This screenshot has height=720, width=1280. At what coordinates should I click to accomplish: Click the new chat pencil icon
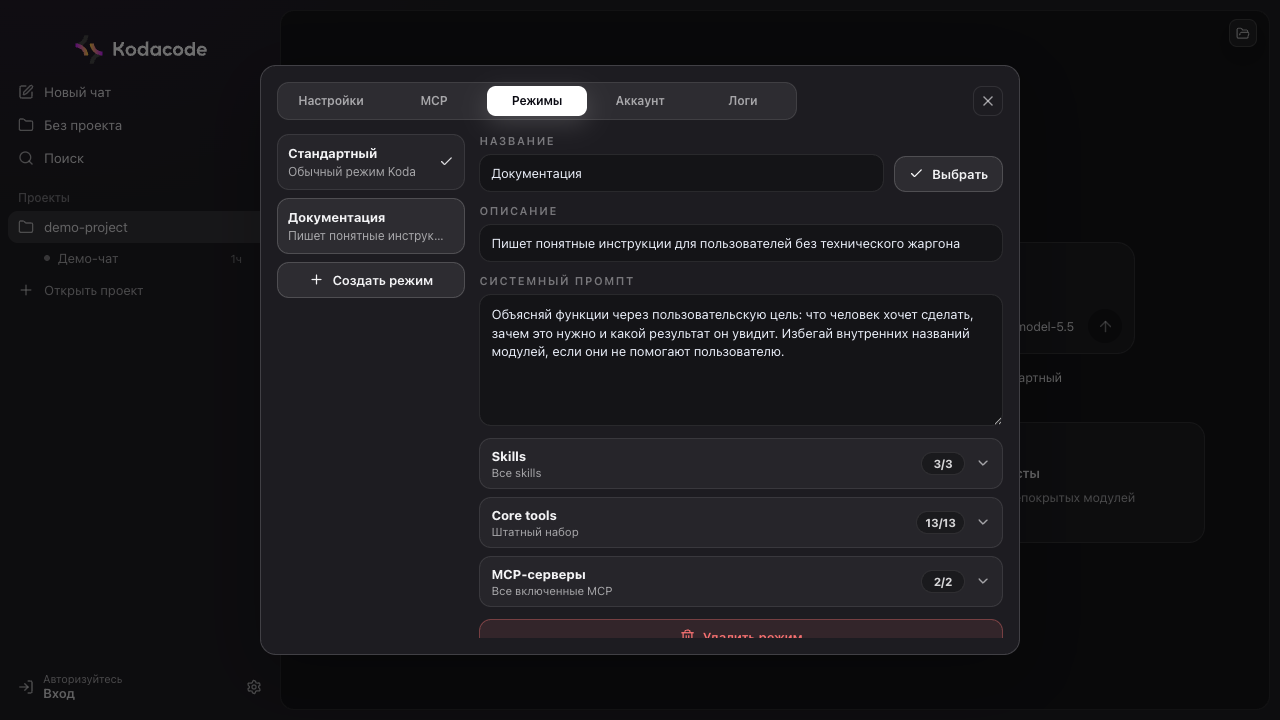pos(26,92)
